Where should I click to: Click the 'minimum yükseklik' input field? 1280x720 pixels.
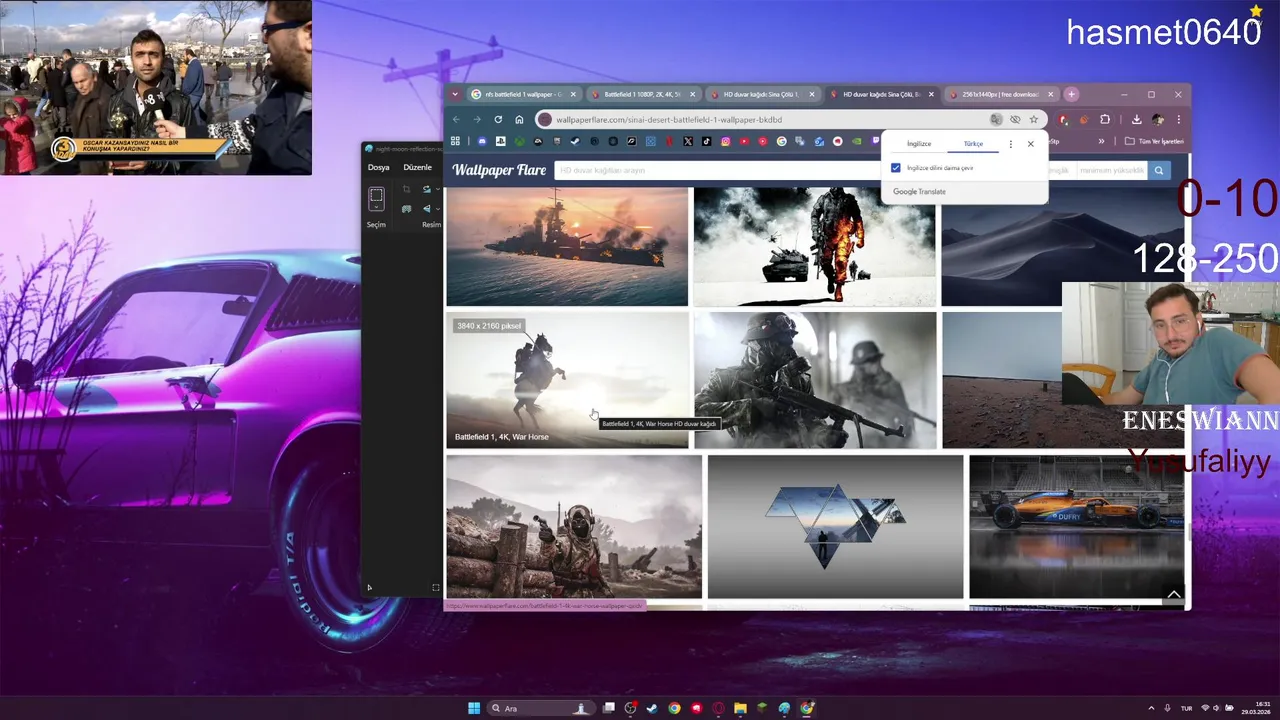coord(1112,170)
